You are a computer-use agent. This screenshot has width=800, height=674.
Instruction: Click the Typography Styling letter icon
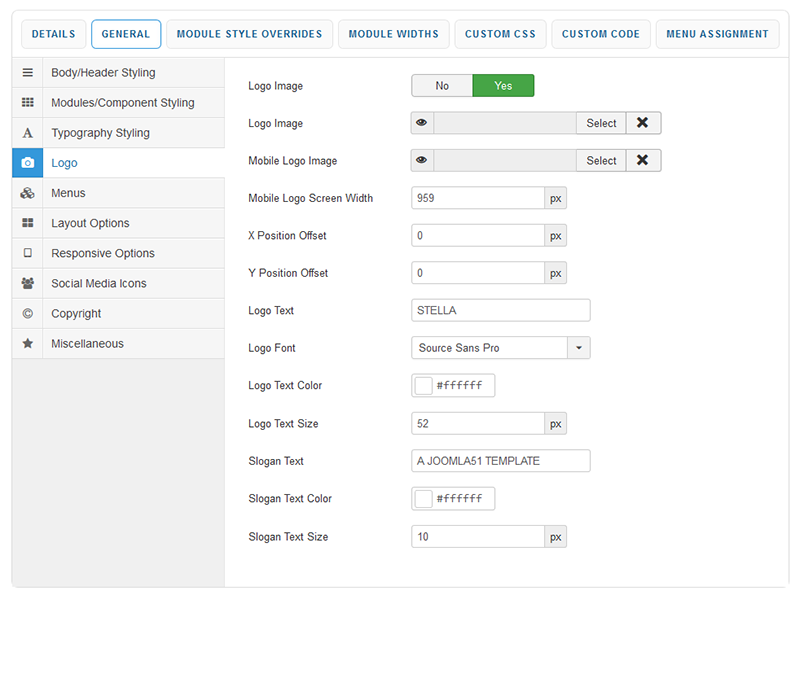[27, 133]
